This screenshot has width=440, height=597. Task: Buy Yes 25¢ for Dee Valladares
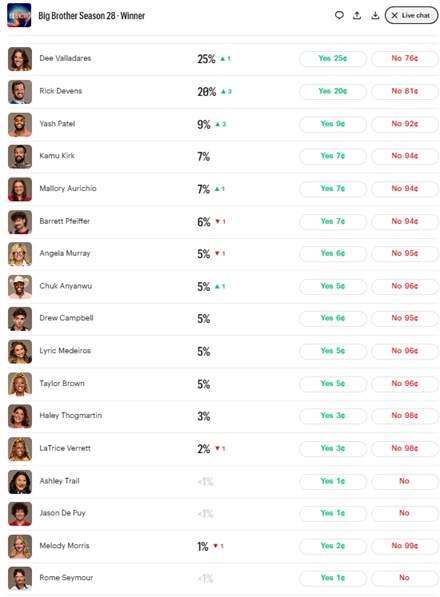pyautogui.click(x=333, y=59)
